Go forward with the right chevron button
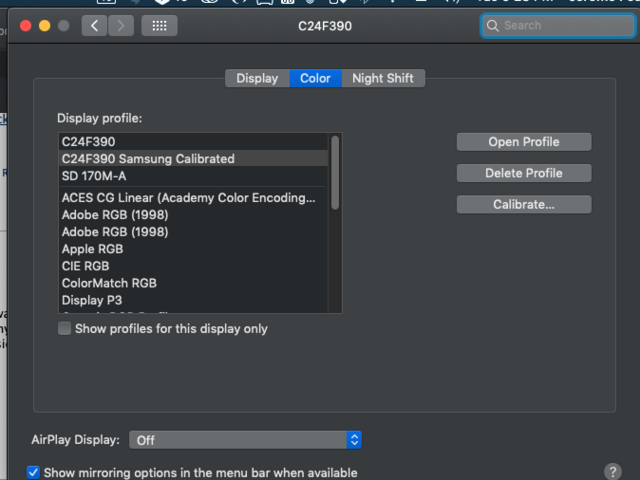640x480 pixels. click(x=121, y=26)
